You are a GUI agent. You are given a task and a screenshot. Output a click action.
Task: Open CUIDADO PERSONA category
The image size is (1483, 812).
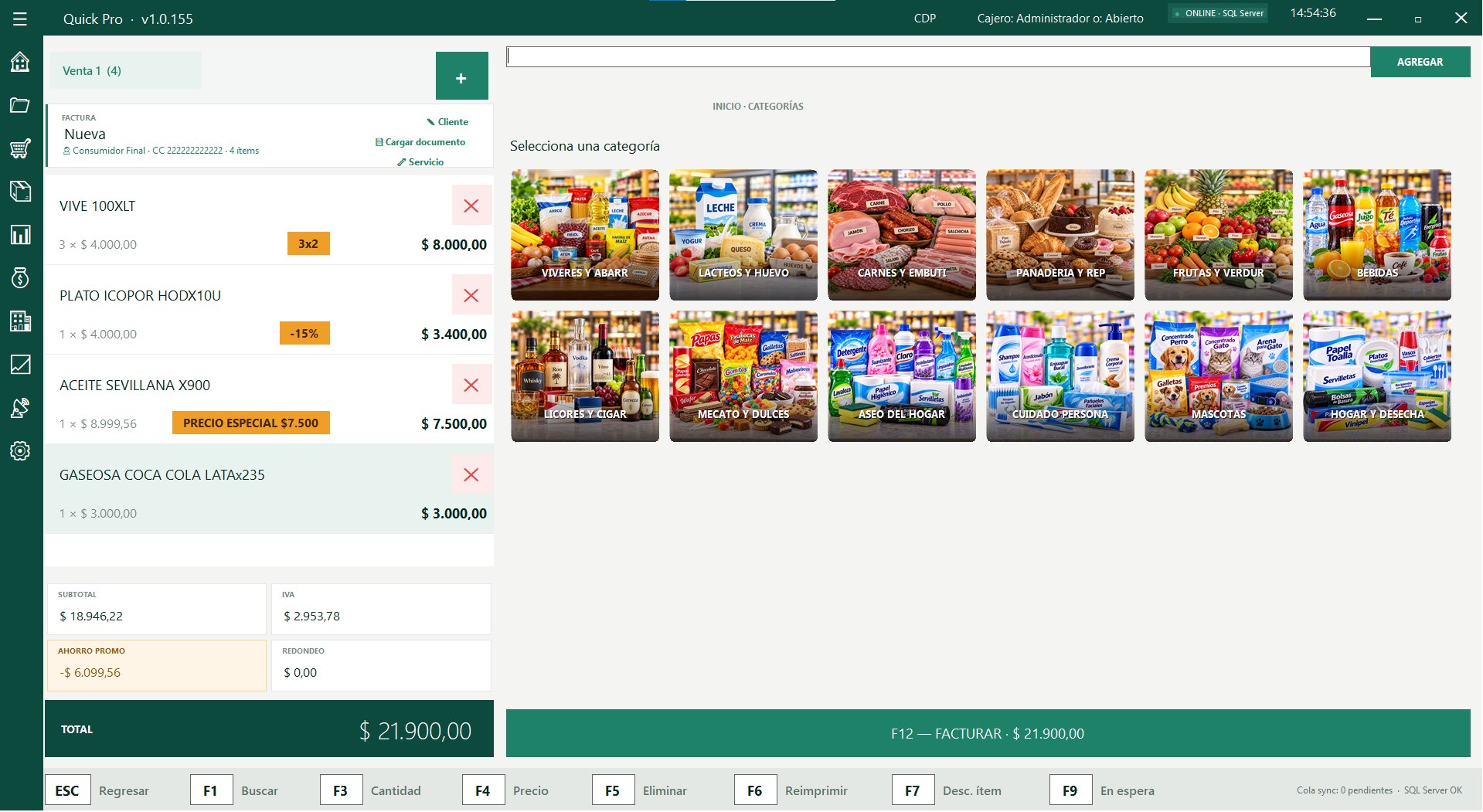[x=1060, y=376]
